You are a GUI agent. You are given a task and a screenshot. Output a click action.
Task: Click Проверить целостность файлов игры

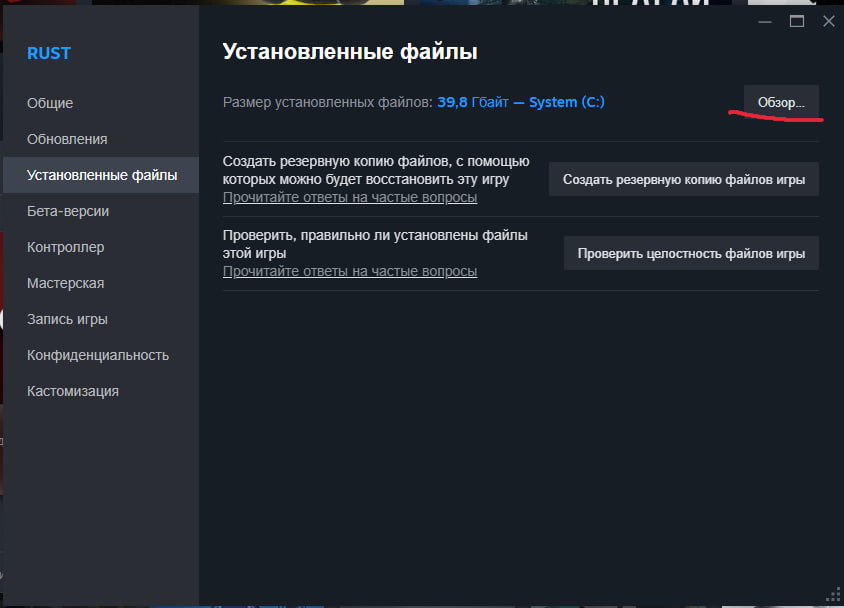click(691, 253)
